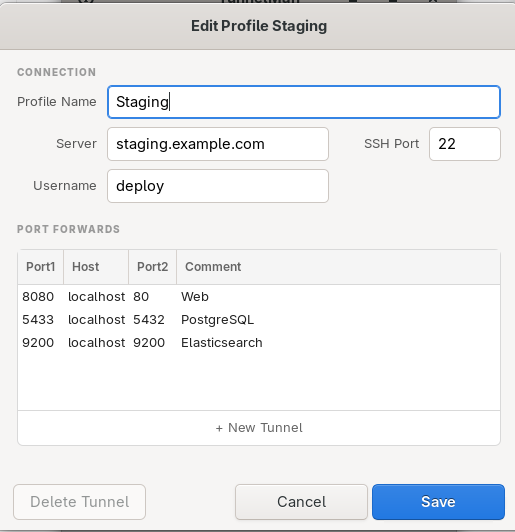
Task: Select the 8080 port cell
Action: (x=38, y=297)
